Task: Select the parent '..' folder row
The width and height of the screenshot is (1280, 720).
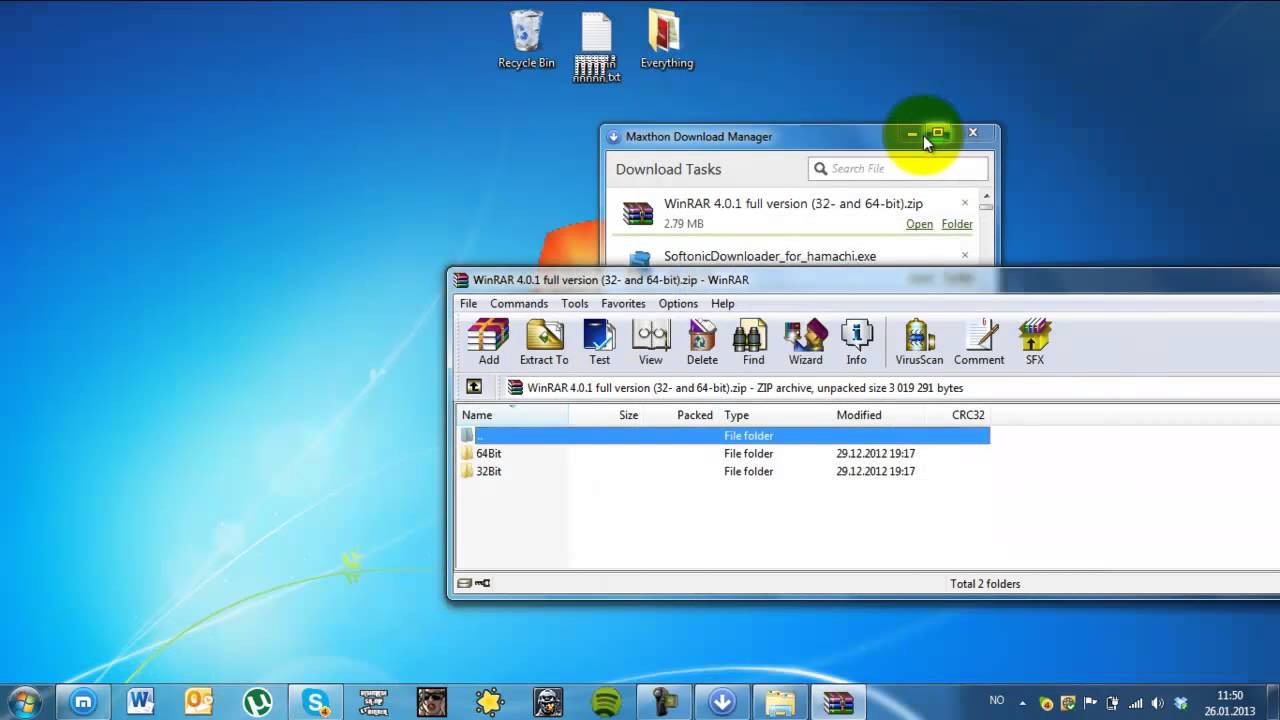Action: pyautogui.click(x=723, y=435)
